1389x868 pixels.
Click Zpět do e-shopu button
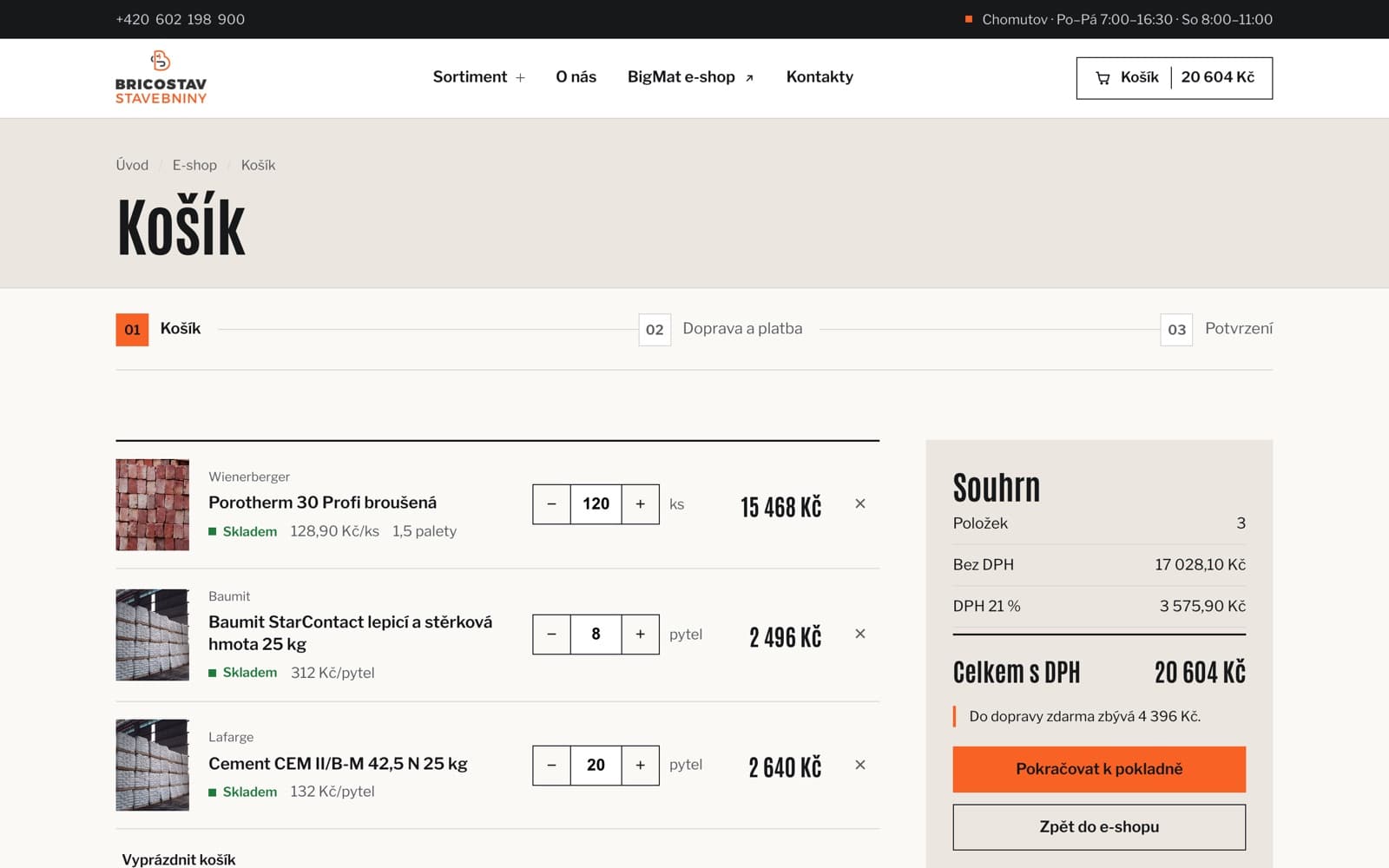(x=1099, y=827)
